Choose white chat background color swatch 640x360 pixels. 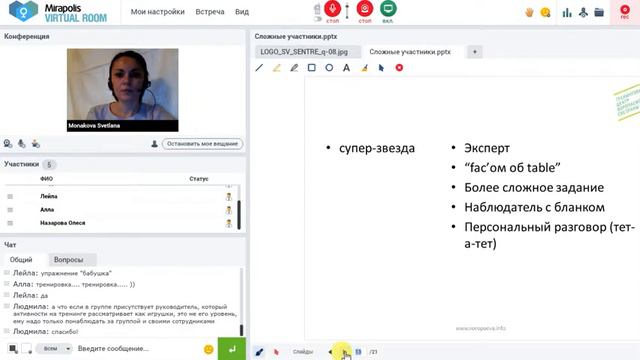pyautogui.click(x=27, y=349)
